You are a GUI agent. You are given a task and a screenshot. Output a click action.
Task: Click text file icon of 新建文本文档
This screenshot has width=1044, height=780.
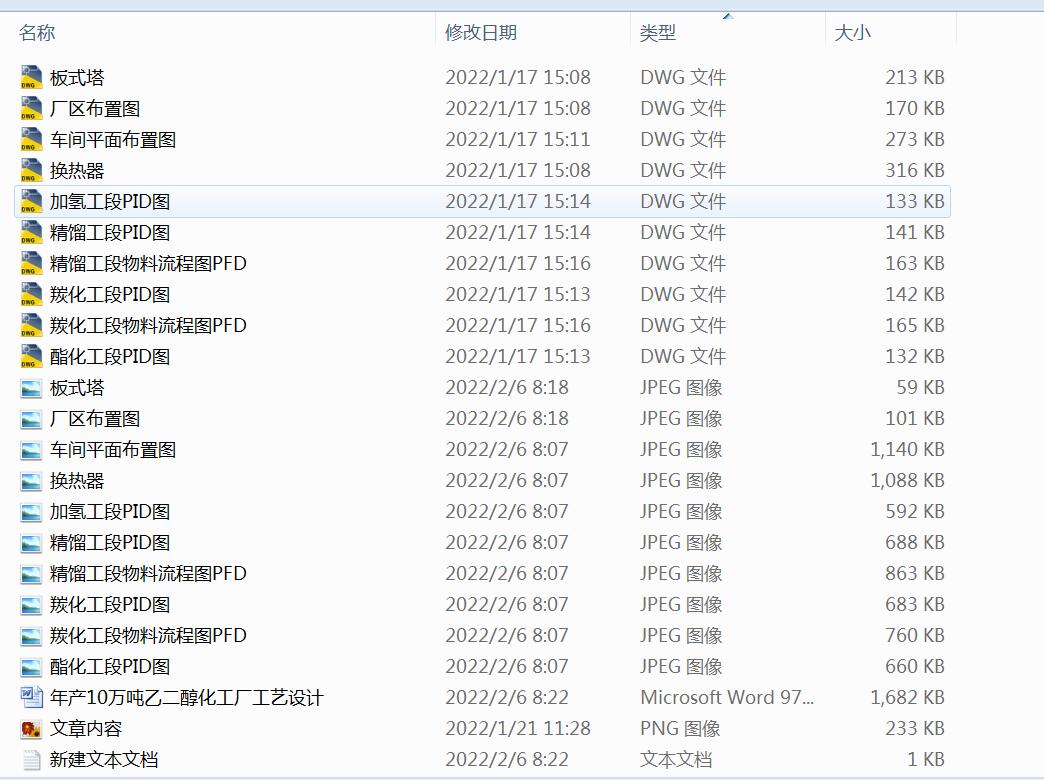coord(31,759)
